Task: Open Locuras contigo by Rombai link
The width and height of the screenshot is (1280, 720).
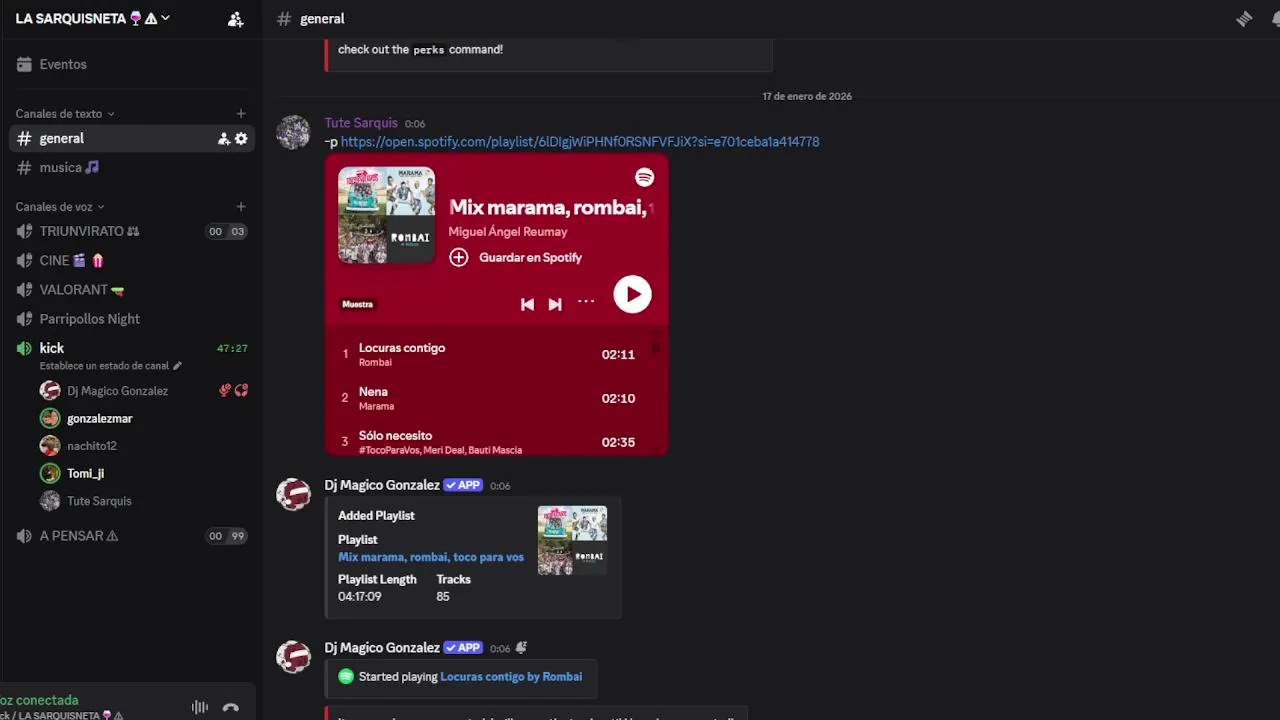Action: [x=511, y=677]
